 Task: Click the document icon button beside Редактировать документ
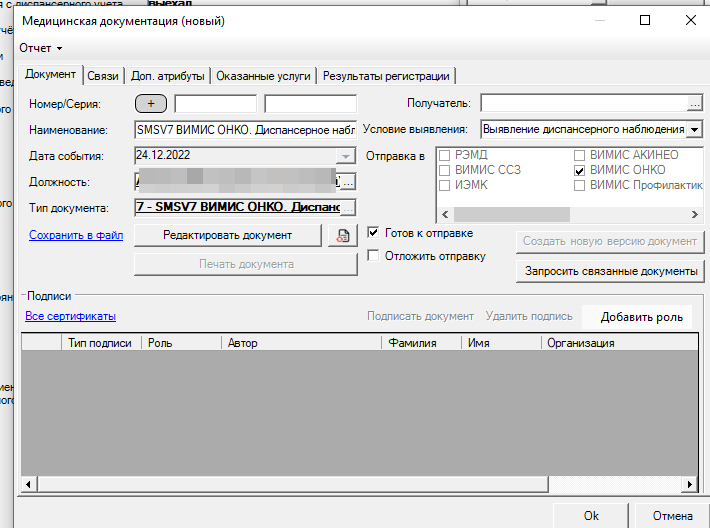click(x=342, y=235)
